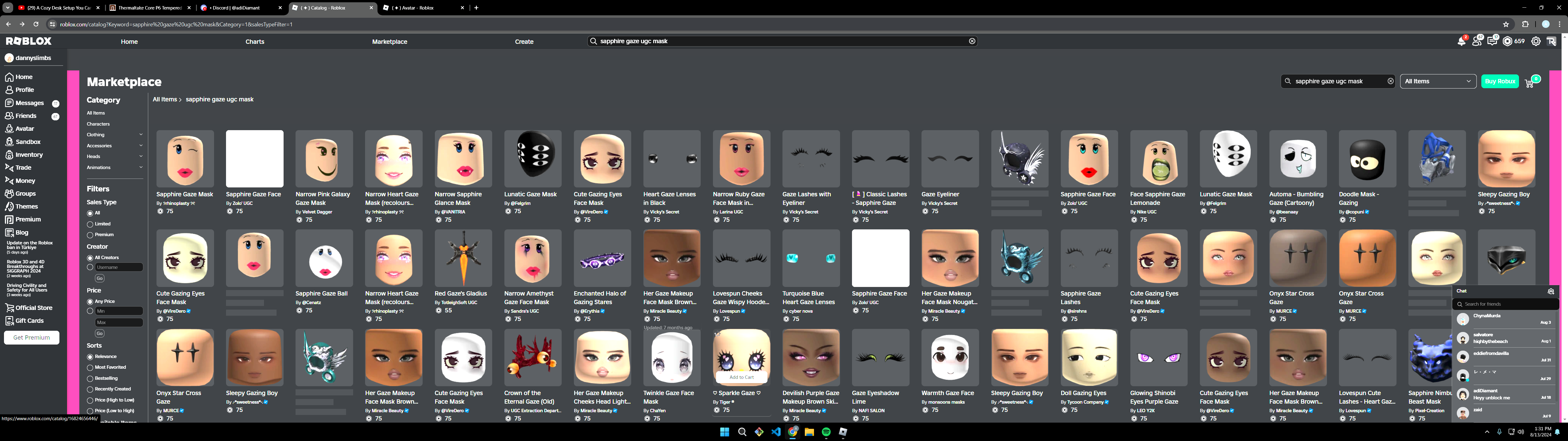The image size is (1568, 441).
Task: Open the Sapphire Gaze Ball item thumbnail
Action: (x=324, y=258)
